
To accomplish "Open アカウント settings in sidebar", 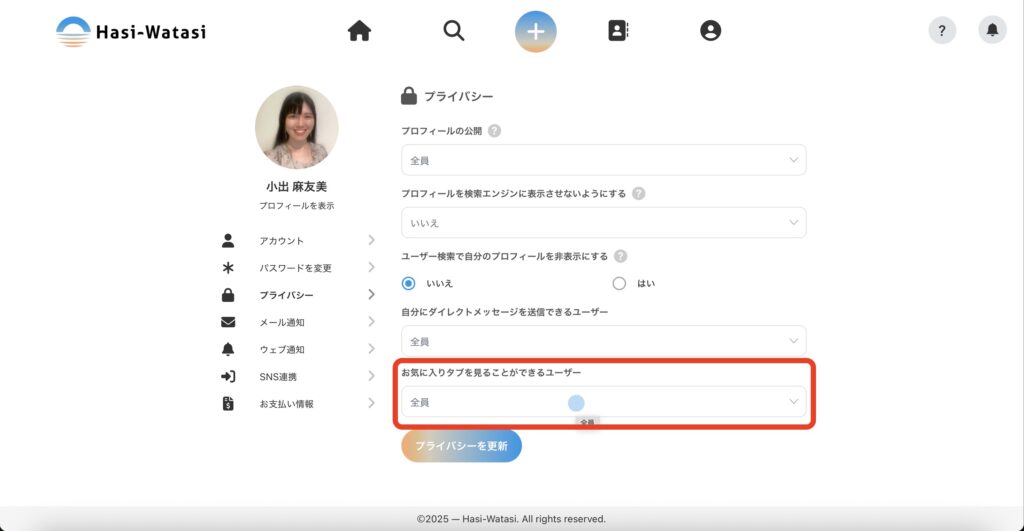I will (282, 241).
